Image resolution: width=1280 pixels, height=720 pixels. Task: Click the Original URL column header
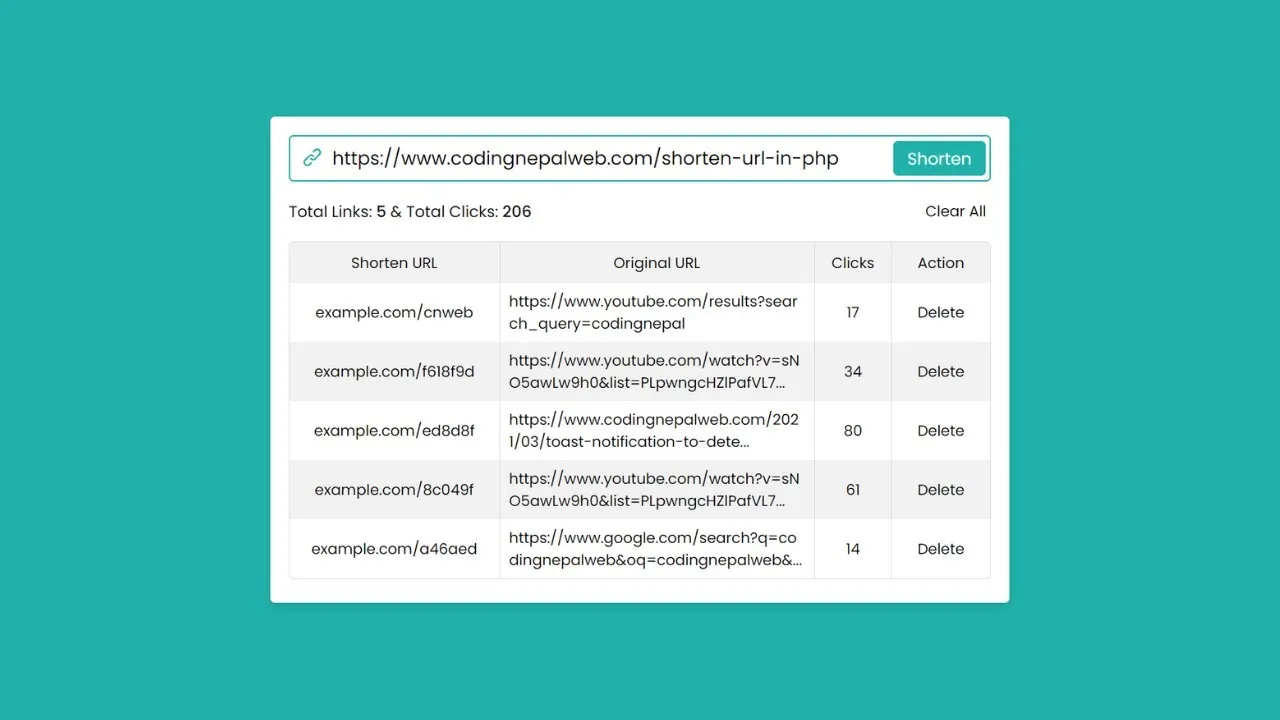[x=657, y=263]
